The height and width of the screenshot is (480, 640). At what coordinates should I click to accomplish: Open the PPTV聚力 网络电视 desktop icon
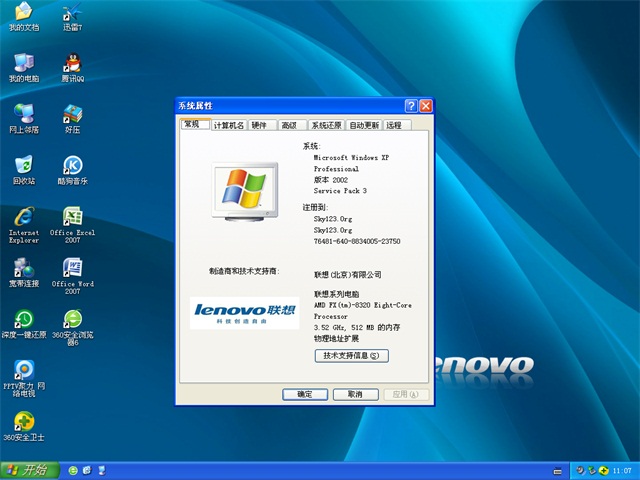(x=24, y=379)
